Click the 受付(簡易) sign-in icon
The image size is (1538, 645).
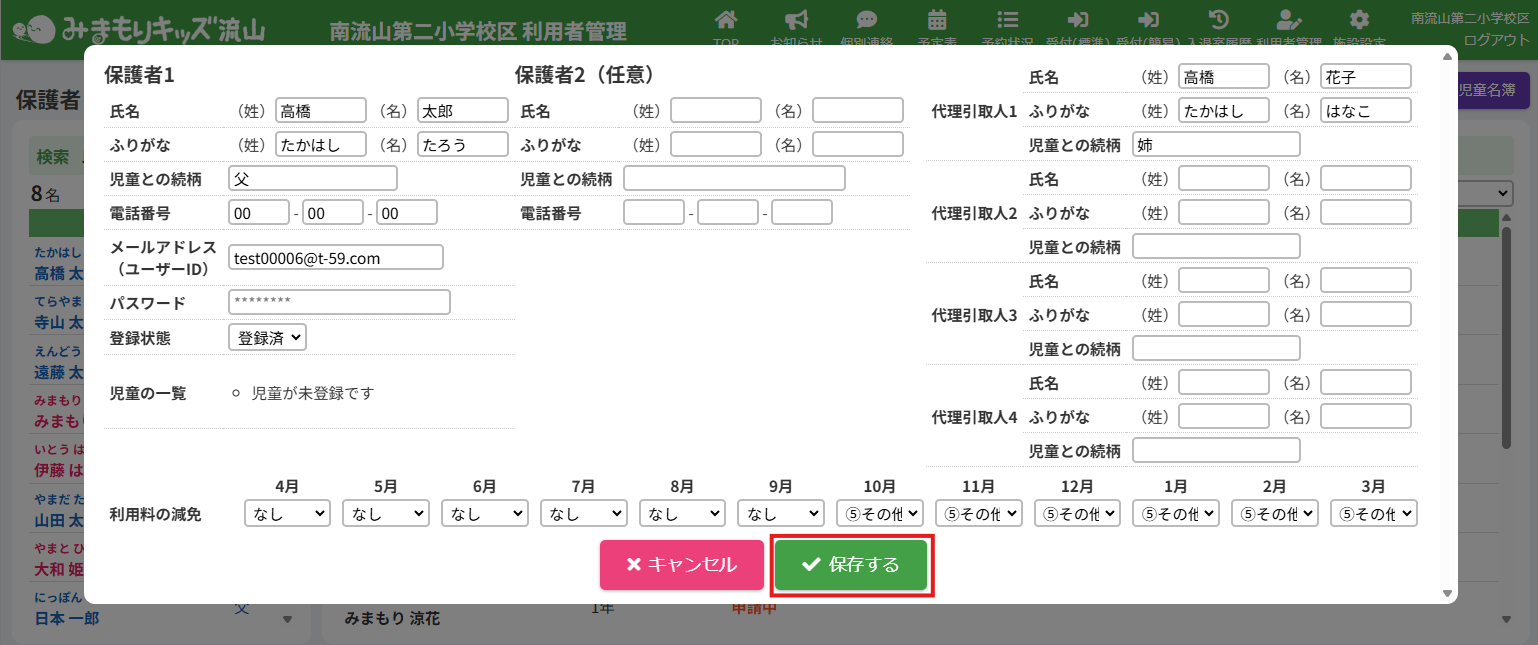point(1148,21)
